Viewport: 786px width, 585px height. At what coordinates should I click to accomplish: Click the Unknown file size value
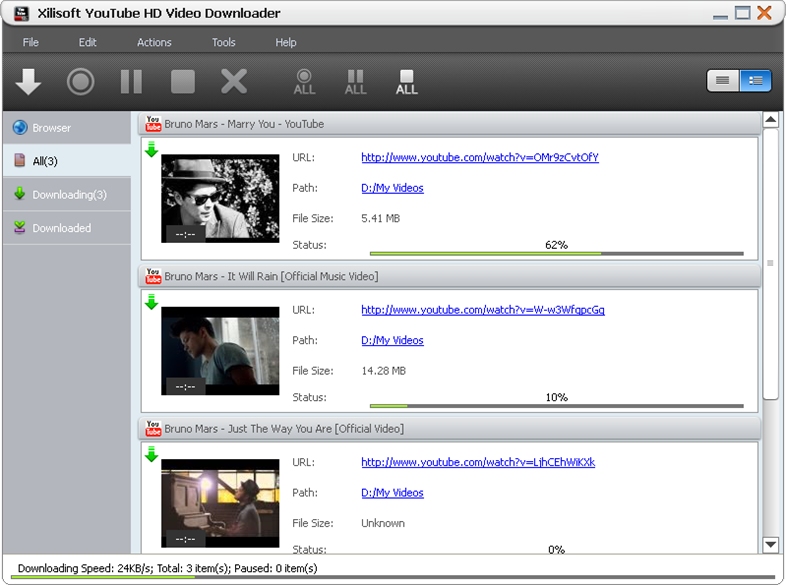[383, 523]
